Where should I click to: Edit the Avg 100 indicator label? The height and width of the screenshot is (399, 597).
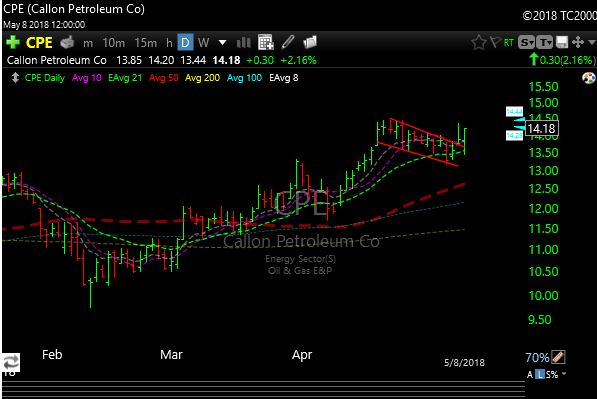[x=244, y=78]
